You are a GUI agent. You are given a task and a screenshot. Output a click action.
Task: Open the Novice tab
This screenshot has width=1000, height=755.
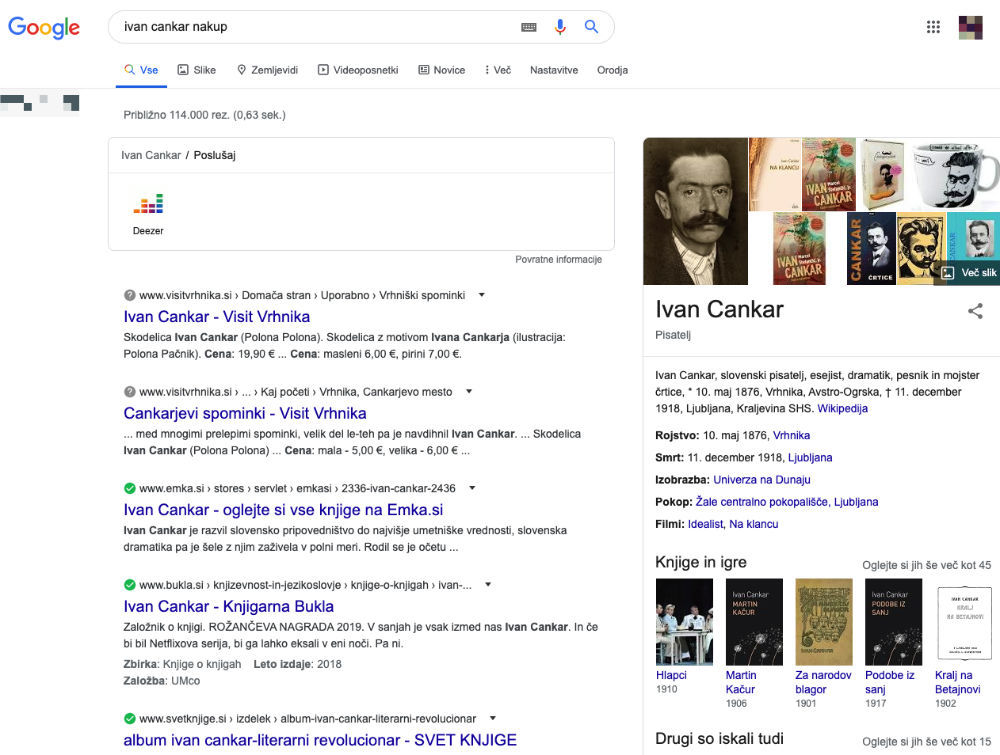(x=441, y=70)
